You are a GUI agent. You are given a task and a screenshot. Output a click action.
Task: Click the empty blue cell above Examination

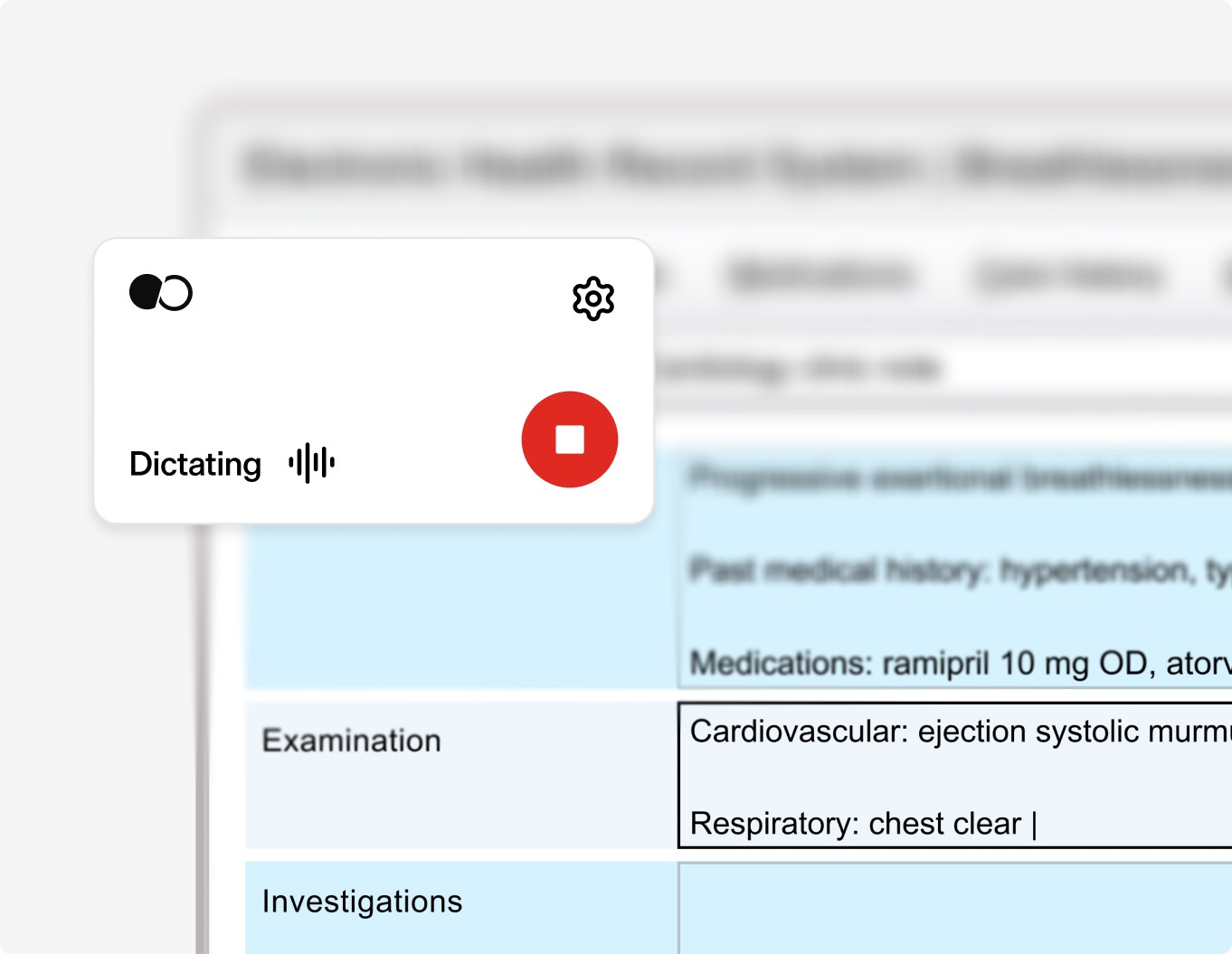coord(461,606)
